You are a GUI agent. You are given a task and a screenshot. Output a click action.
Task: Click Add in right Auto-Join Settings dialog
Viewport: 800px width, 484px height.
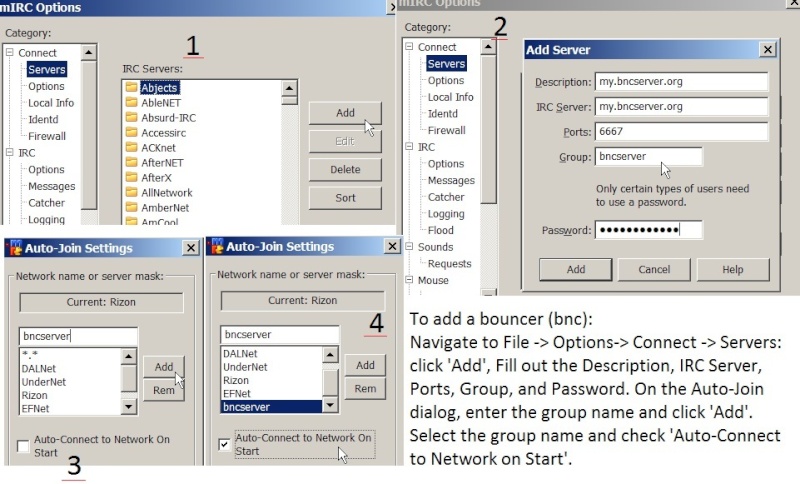click(x=365, y=365)
